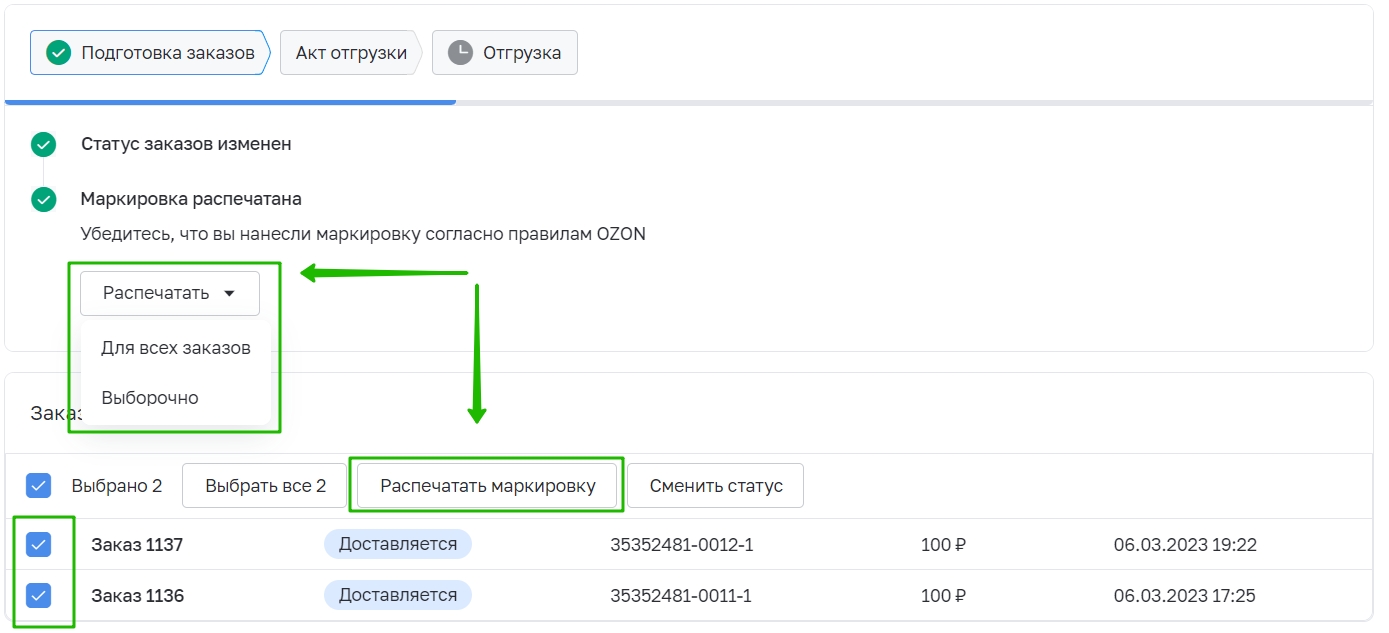Screen dimensions: 1389x633
Task: Open the Заказ 1137 row title
Action: click(x=137, y=545)
